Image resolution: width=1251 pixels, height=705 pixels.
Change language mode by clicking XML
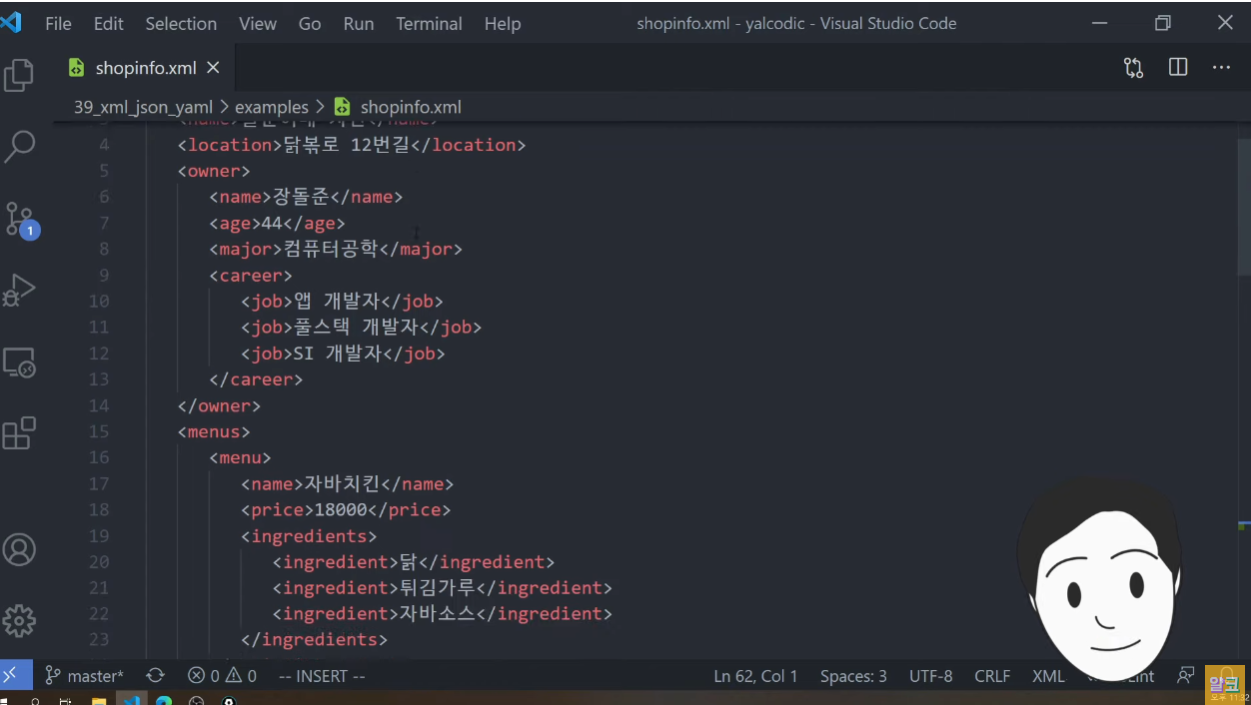click(x=1048, y=675)
